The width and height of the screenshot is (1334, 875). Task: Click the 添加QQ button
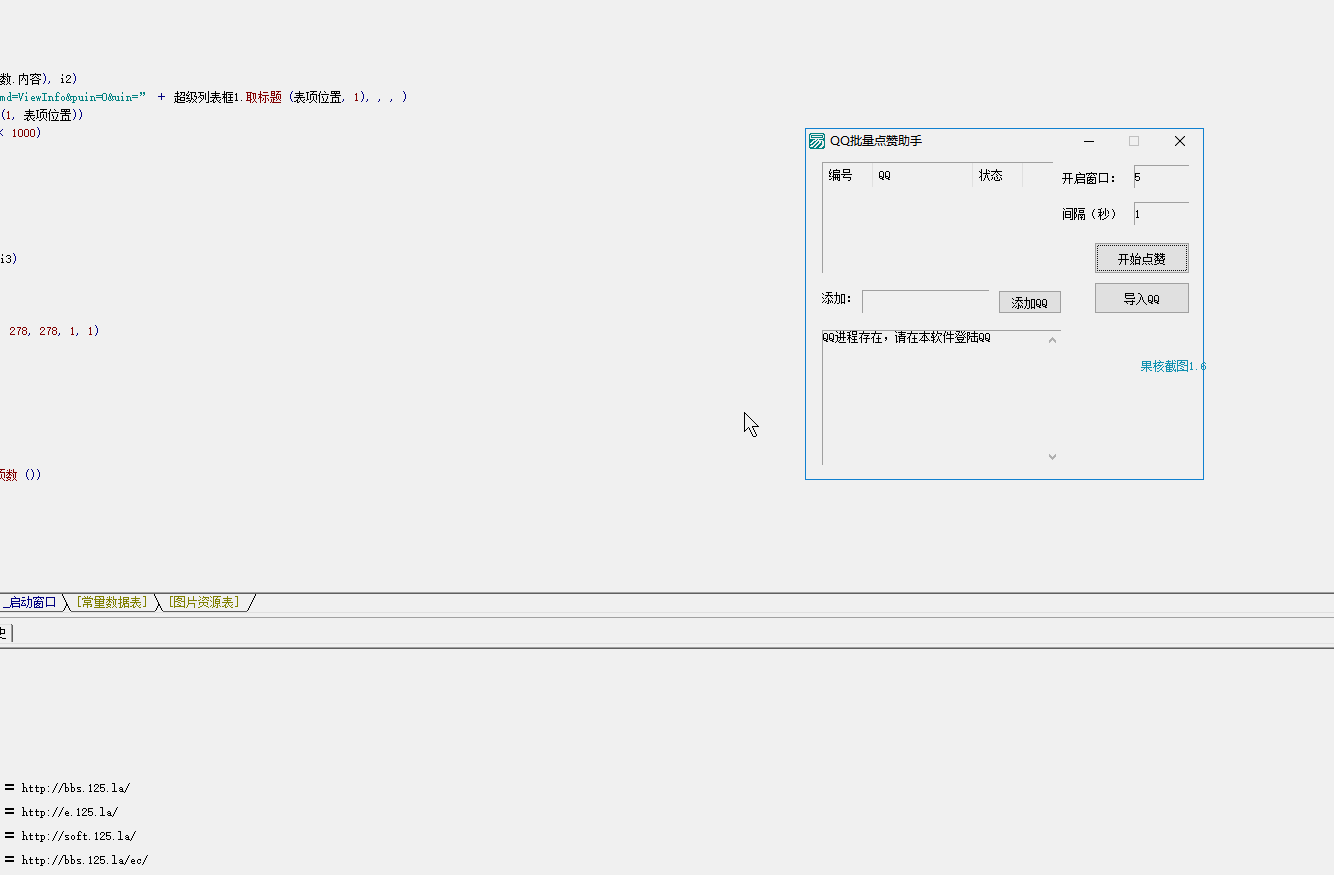[x=1030, y=303]
